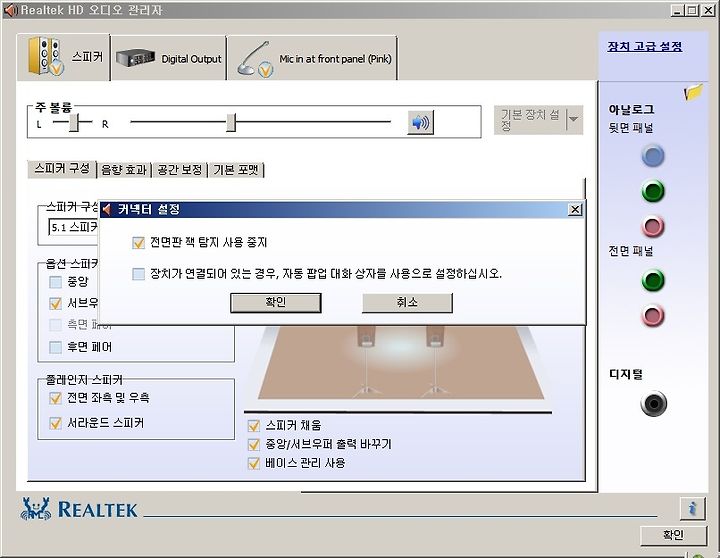
Task: Click the left speaker in room preview
Action: coord(366,361)
